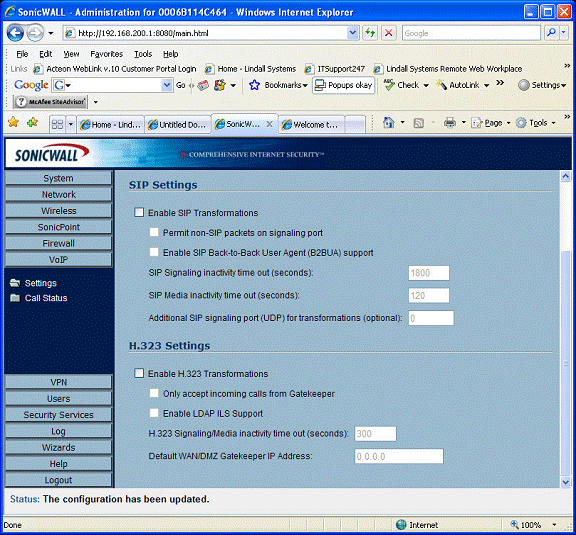Image resolution: width=576 pixels, height=535 pixels.
Task: Open the Home page icon
Action: tap(389, 122)
